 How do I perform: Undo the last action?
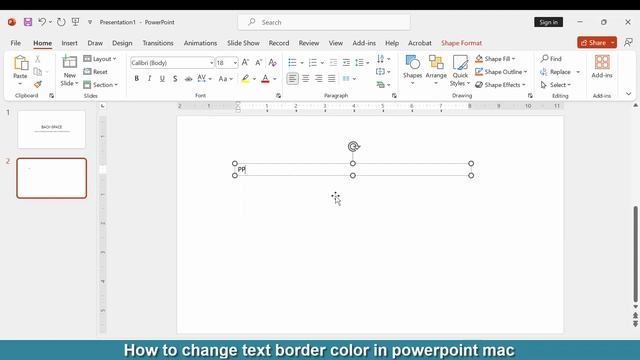[42, 22]
